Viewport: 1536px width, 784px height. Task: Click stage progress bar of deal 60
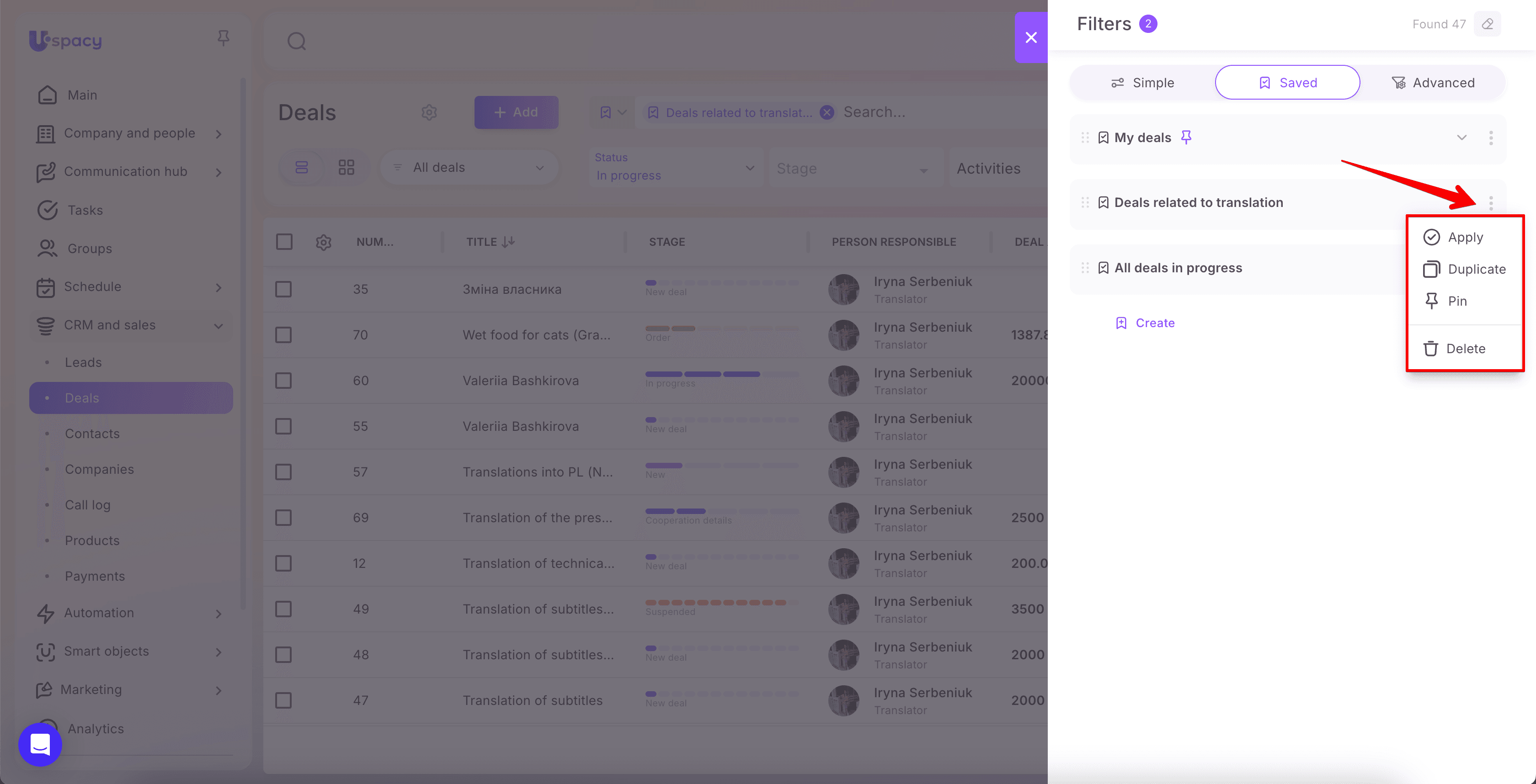[722, 374]
